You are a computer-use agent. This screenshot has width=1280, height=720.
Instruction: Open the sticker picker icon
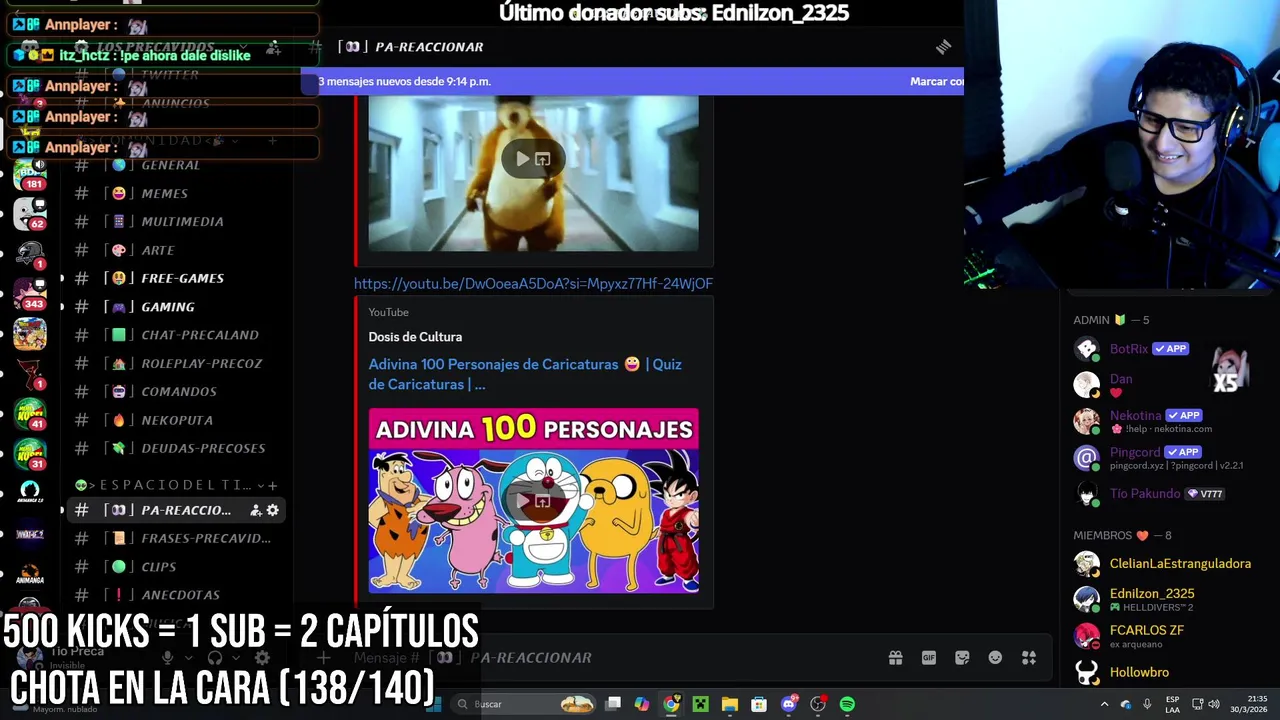coord(962,657)
